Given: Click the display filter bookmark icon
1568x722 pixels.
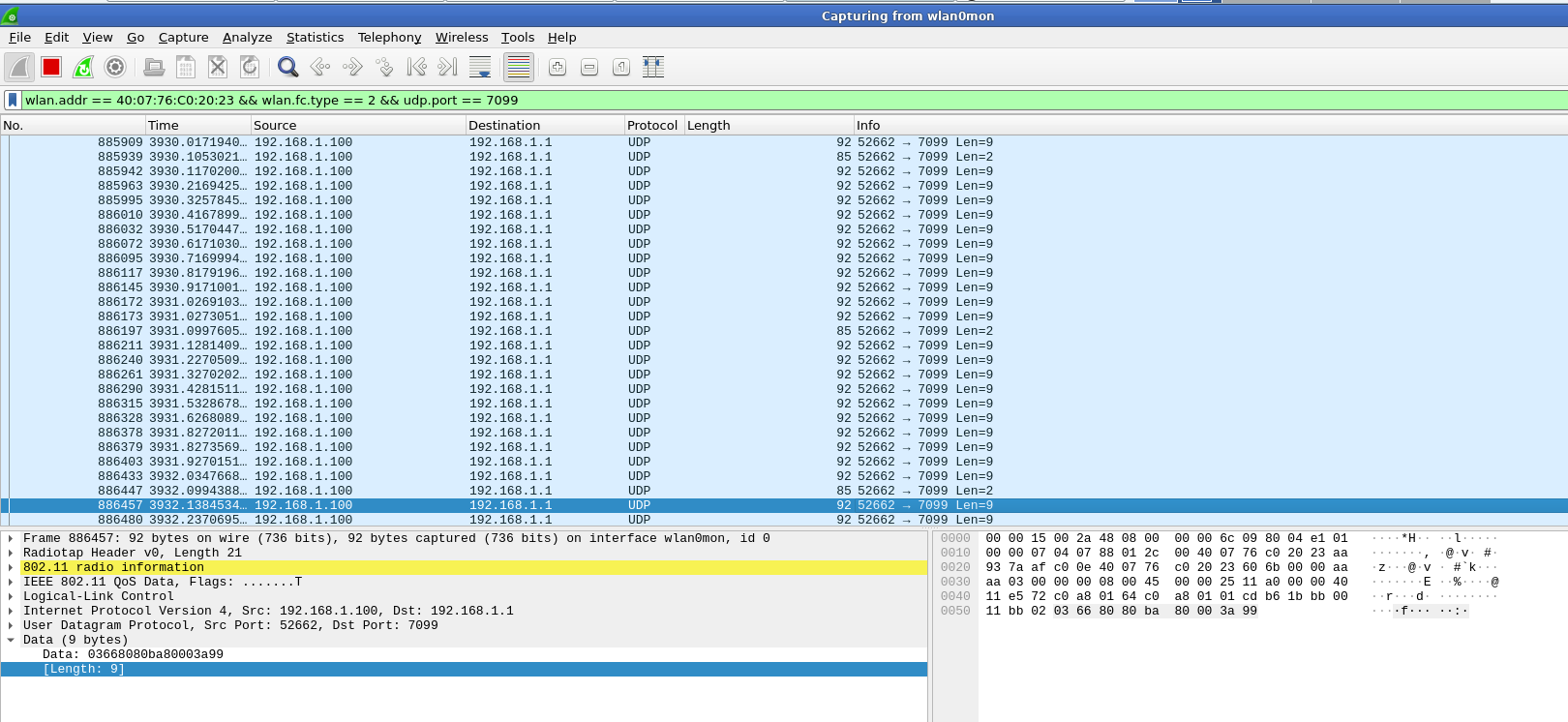Looking at the screenshot, I should click(13, 100).
